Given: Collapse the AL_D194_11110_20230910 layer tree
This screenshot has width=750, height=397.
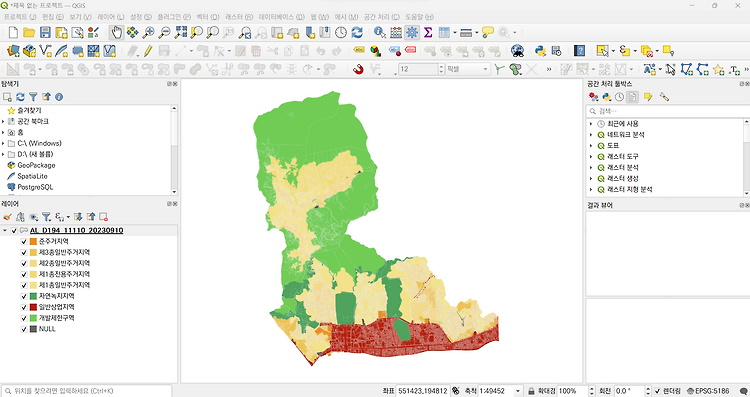Looking at the screenshot, I should pos(5,231).
